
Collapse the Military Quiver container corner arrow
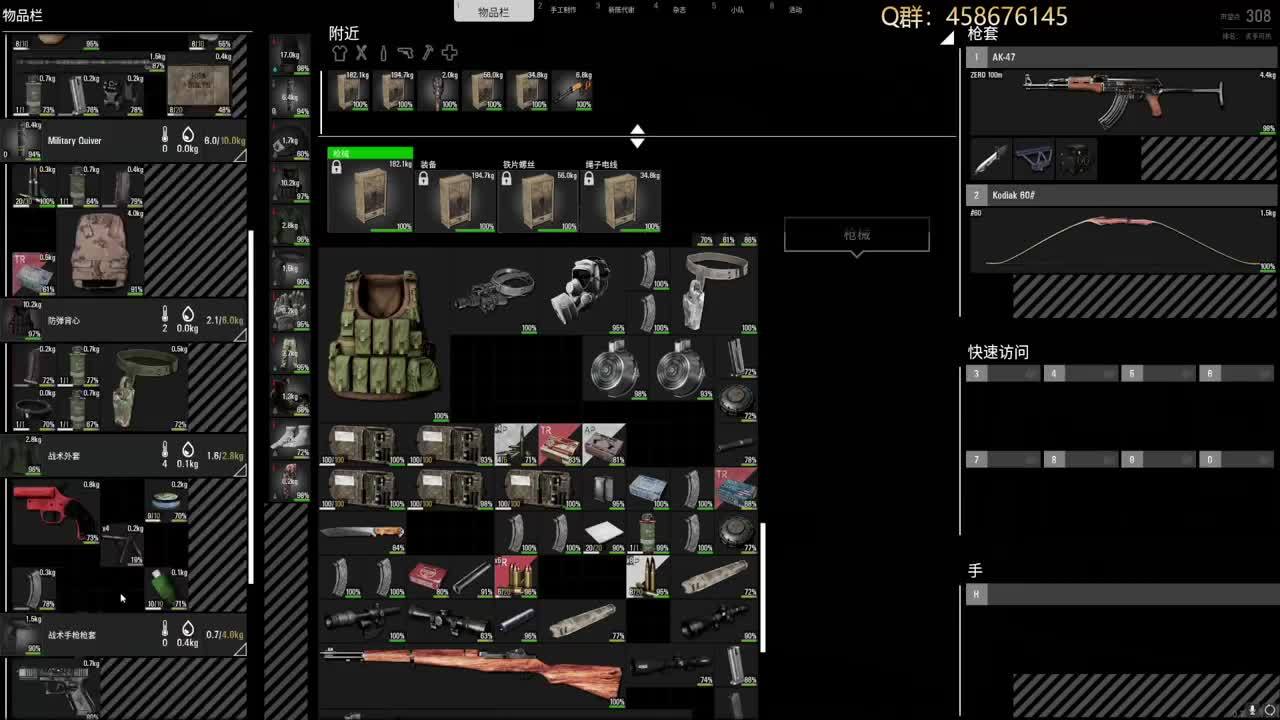click(x=240, y=156)
